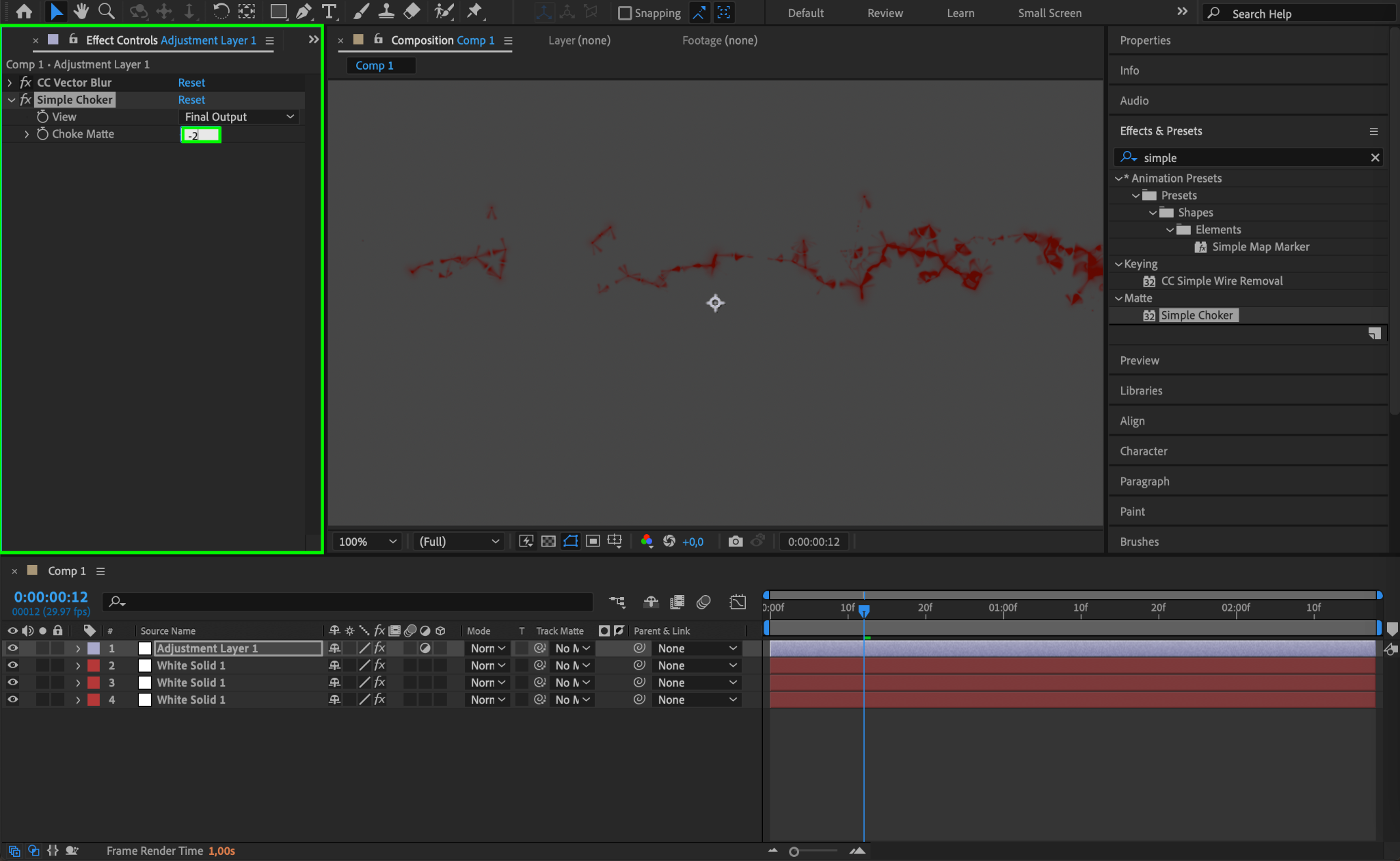Image resolution: width=1400 pixels, height=861 pixels.
Task: Open the Character panel
Action: pos(1143,451)
